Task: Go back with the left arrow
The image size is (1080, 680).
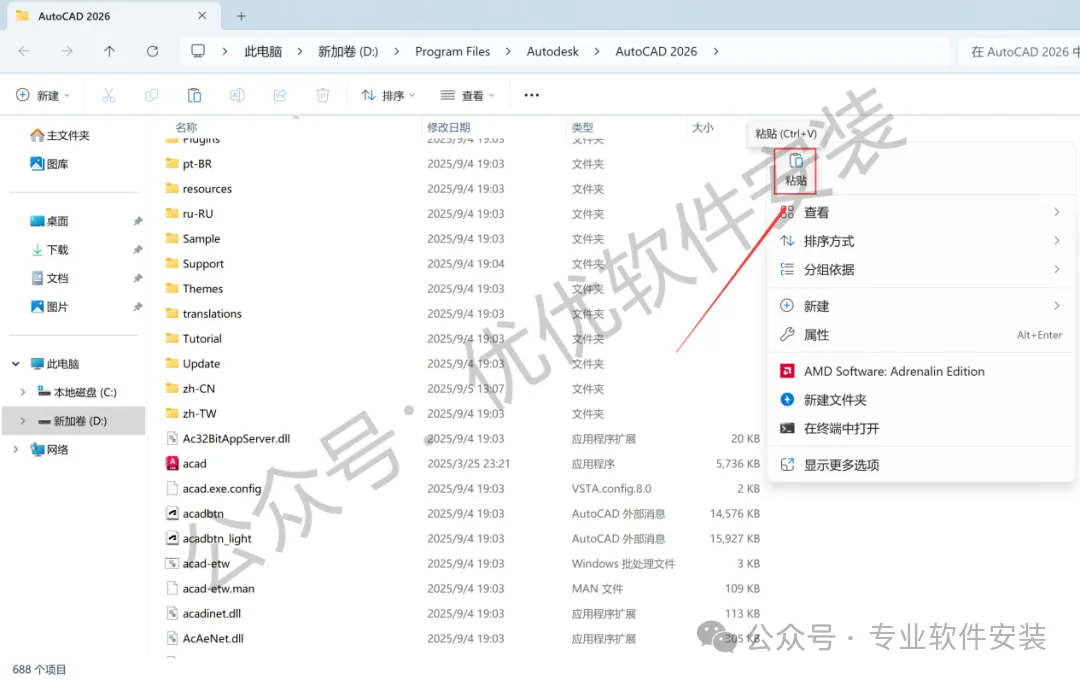Action: [24, 51]
